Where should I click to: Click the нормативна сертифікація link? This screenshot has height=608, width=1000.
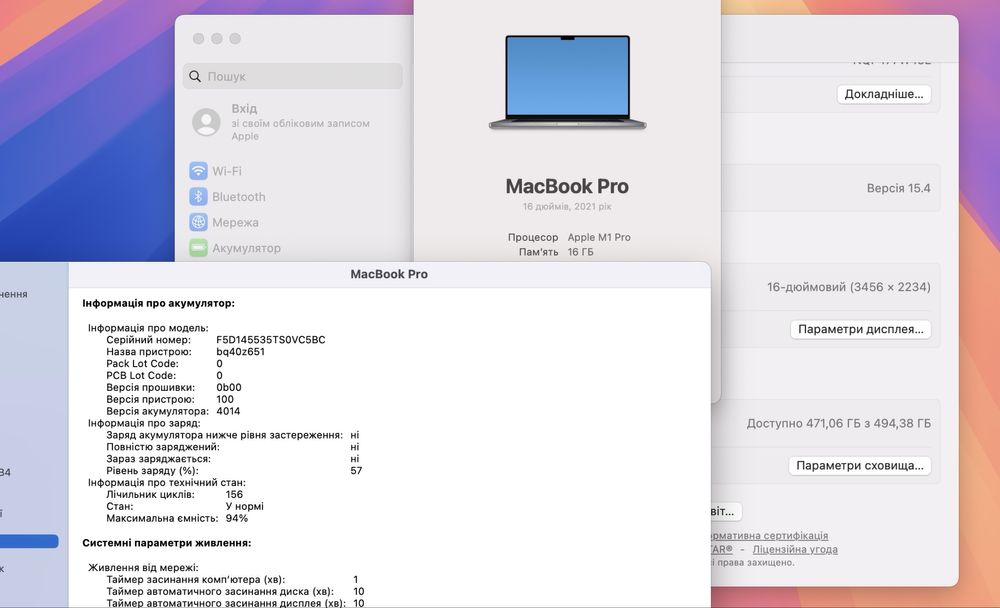[770, 535]
